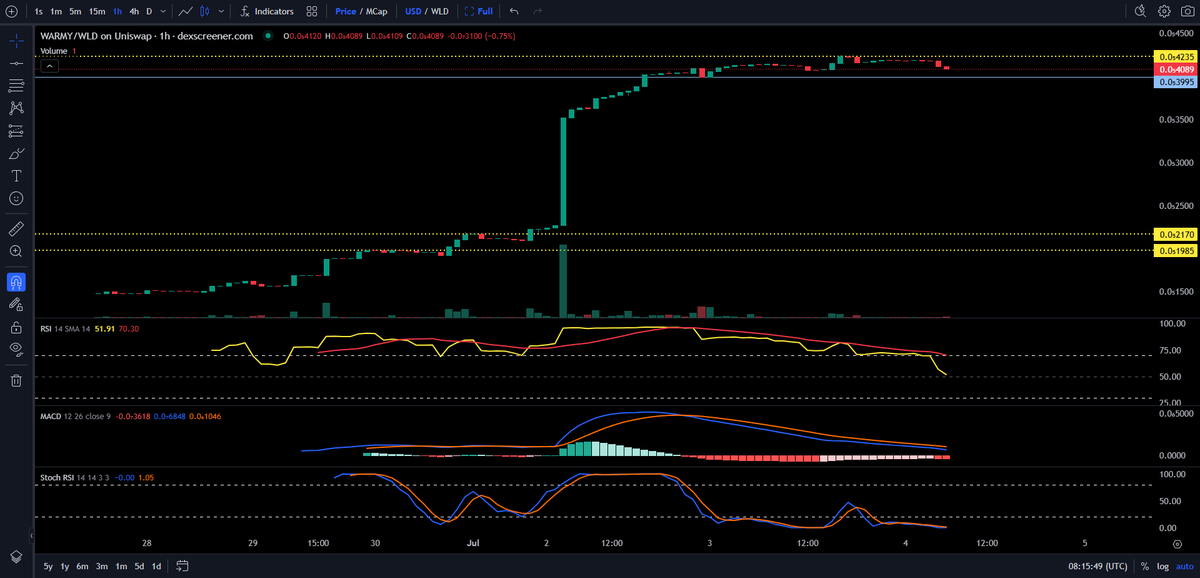This screenshot has width=1200, height=578.
Task: Click the top yellow horizontal line price label
Action: 1175,57
